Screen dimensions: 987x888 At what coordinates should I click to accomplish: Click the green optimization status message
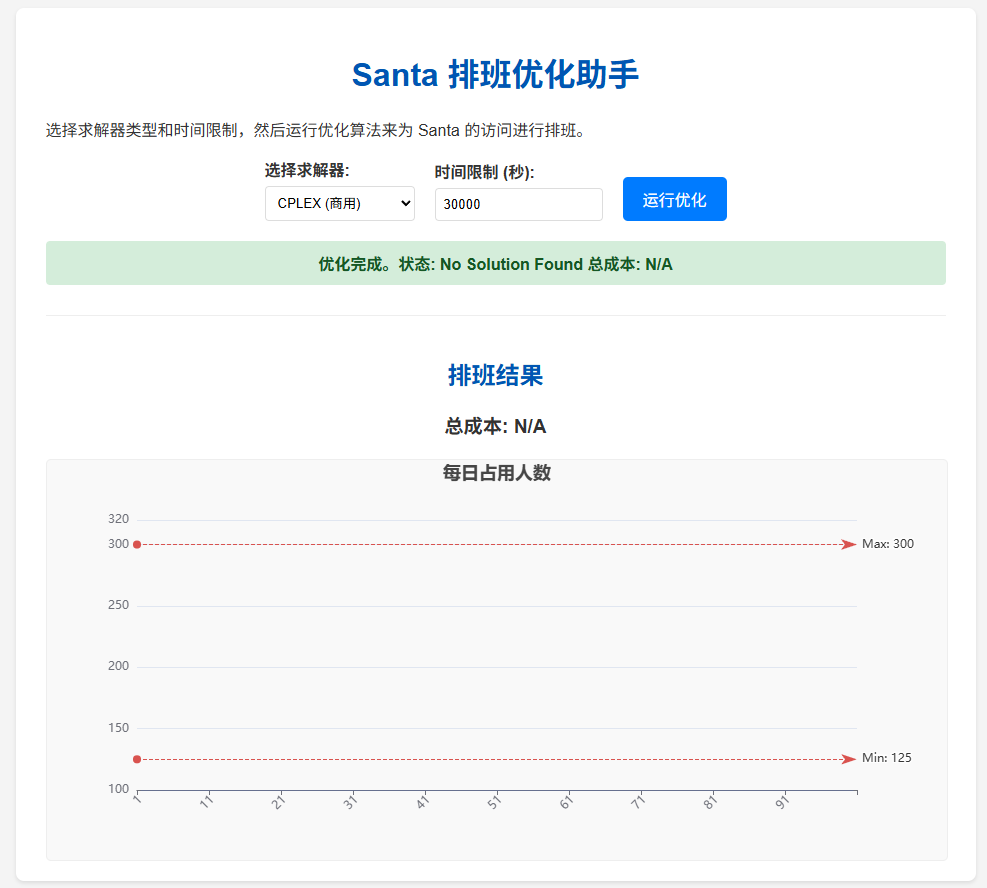[496, 263]
